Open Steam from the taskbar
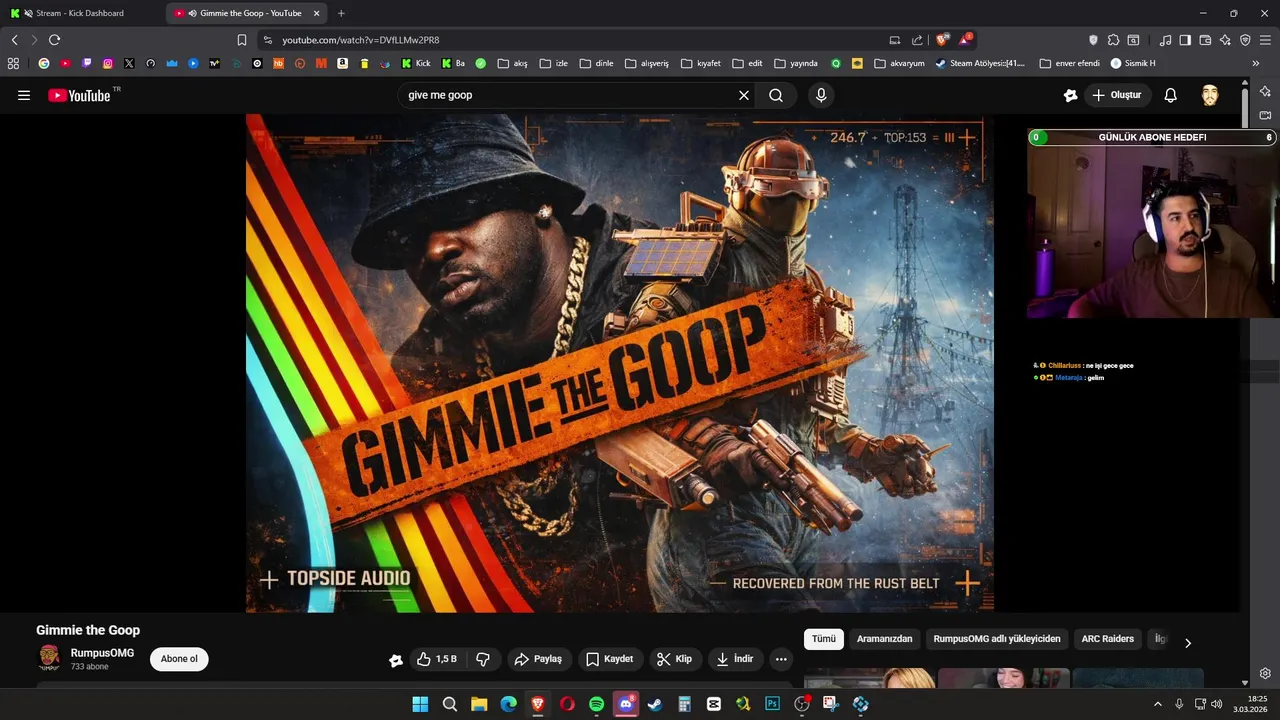The image size is (1280, 720). click(x=655, y=704)
